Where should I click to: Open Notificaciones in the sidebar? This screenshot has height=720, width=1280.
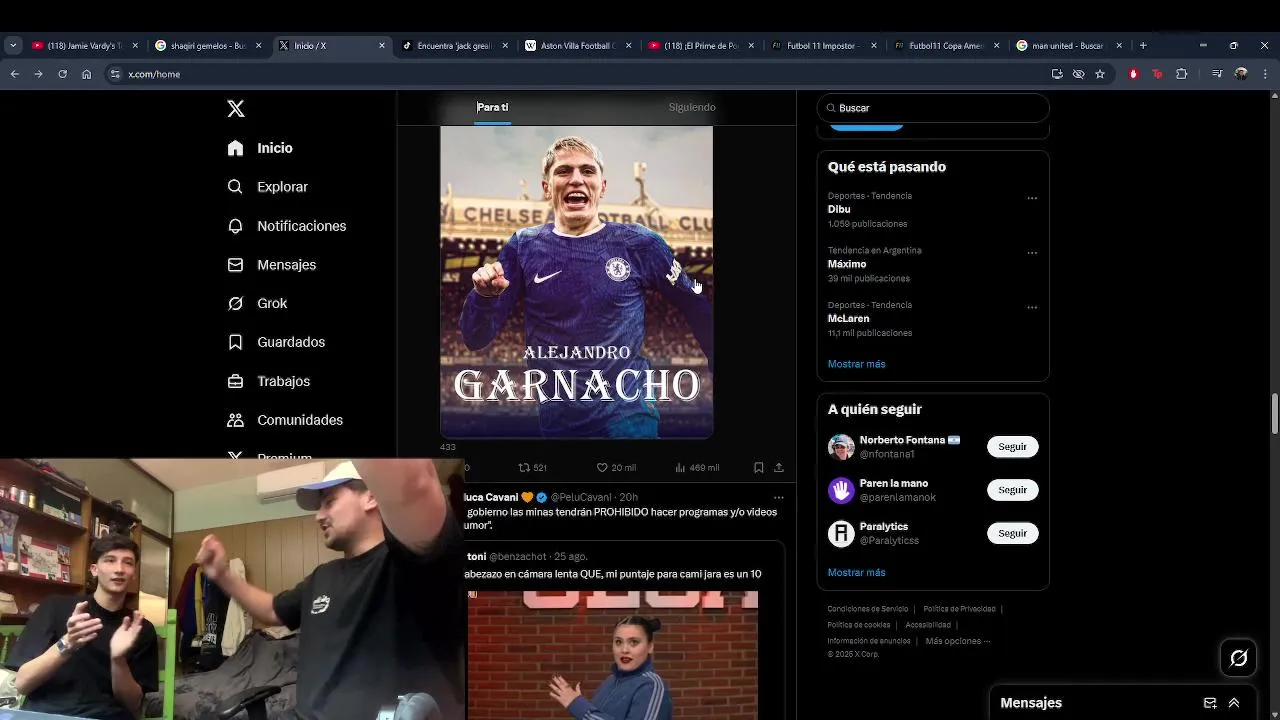[x=286, y=226]
